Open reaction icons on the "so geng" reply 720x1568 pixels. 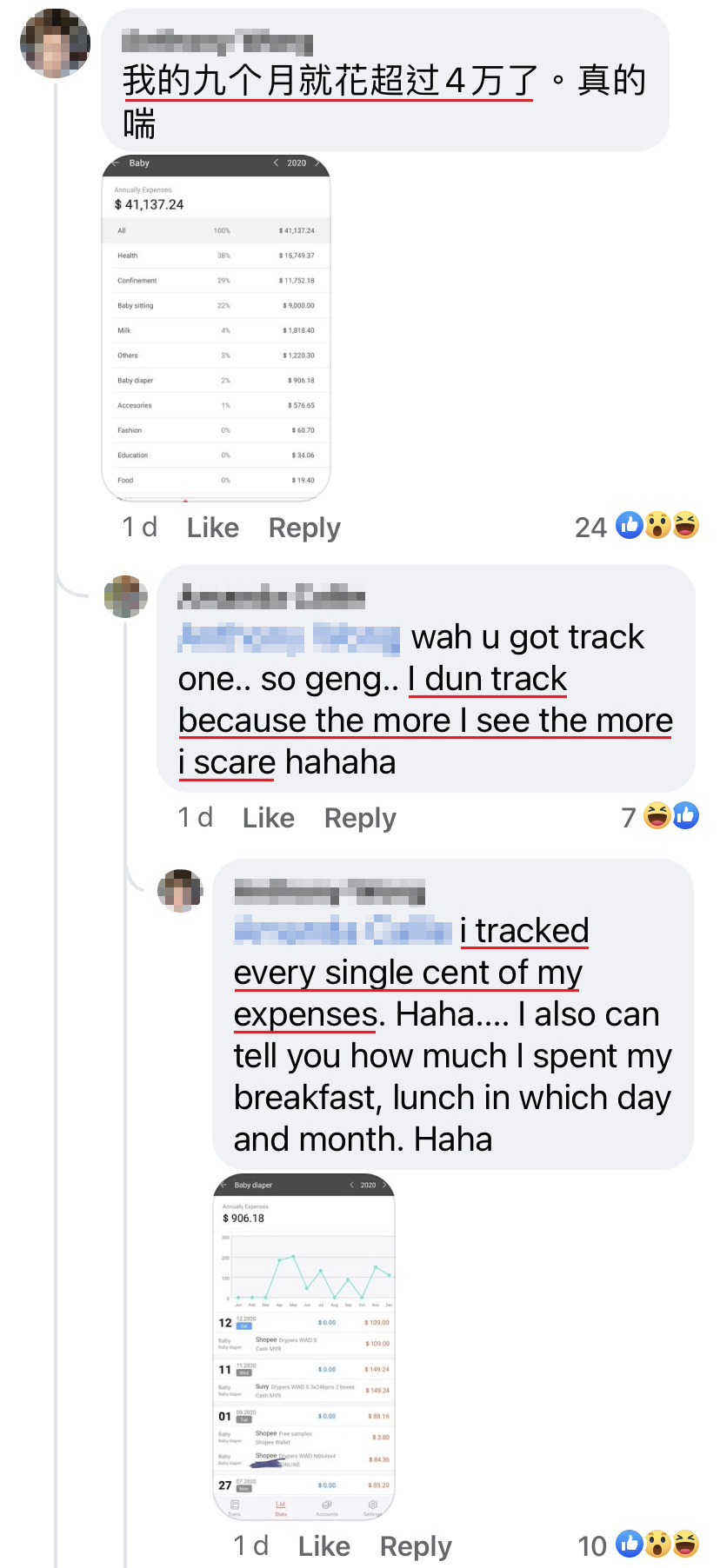tap(670, 816)
